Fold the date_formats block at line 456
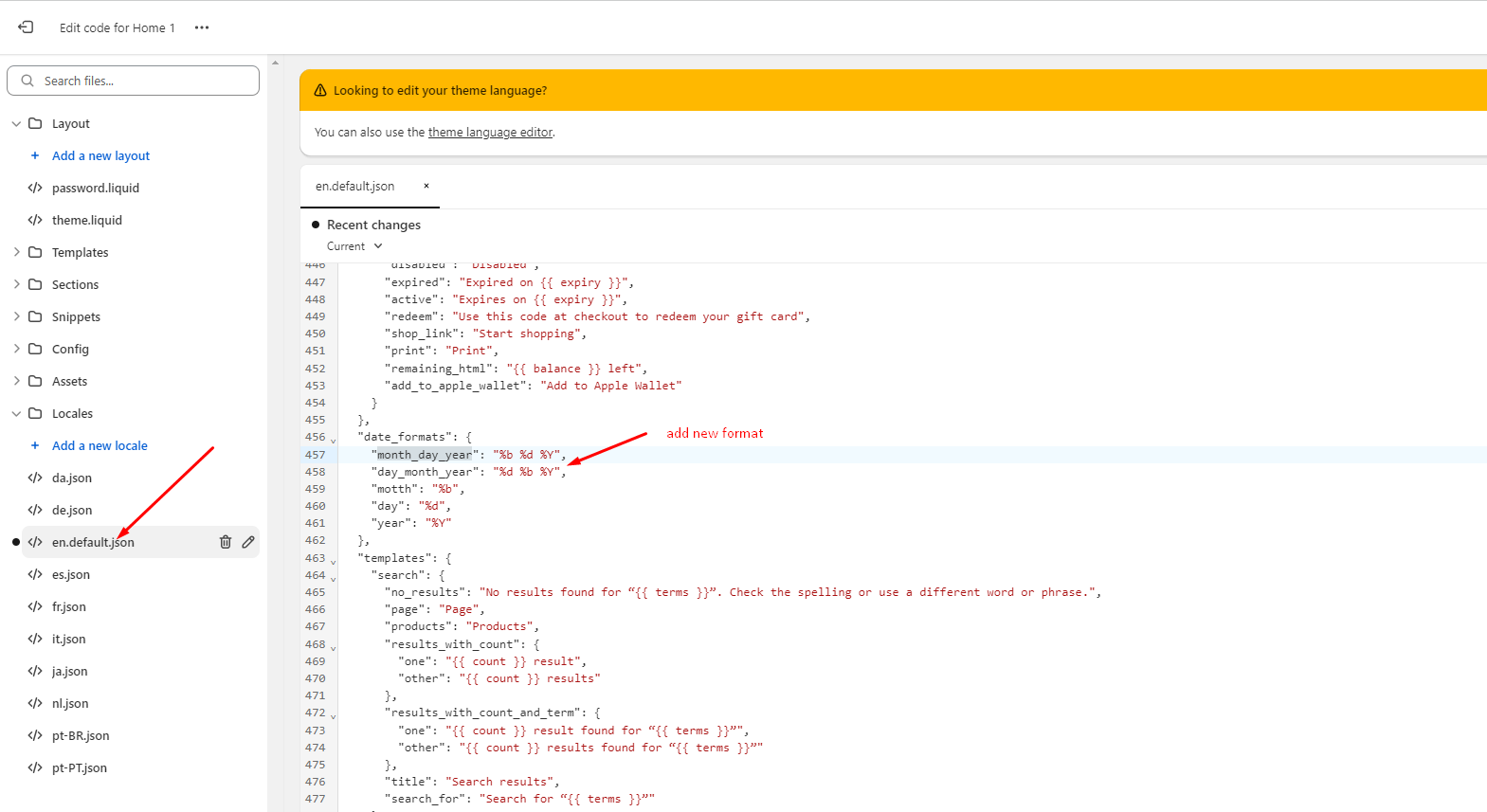Viewport: 1487px width, 812px height. 333,440
